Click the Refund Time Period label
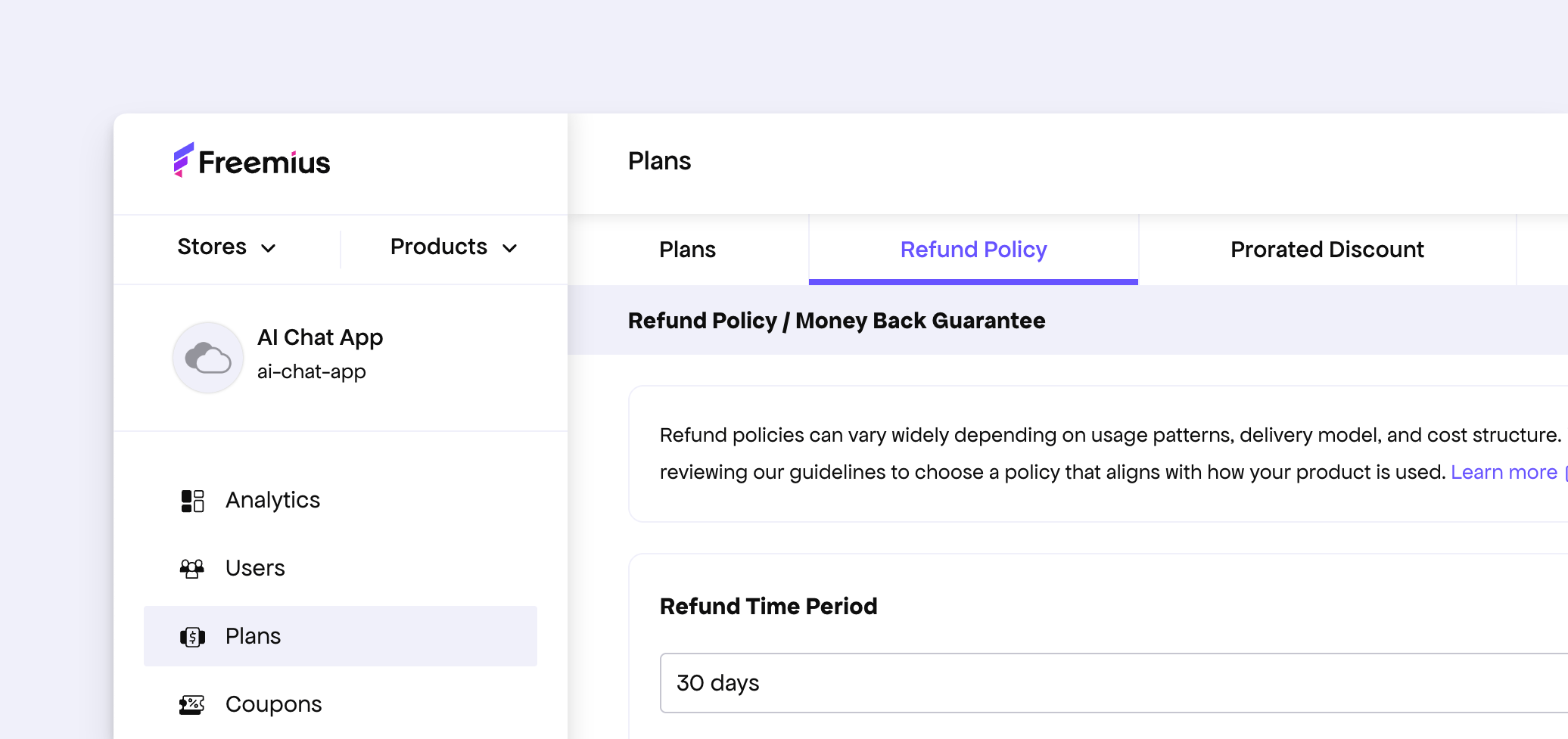The height and width of the screenshot is (739, 1568). [768, 607]
